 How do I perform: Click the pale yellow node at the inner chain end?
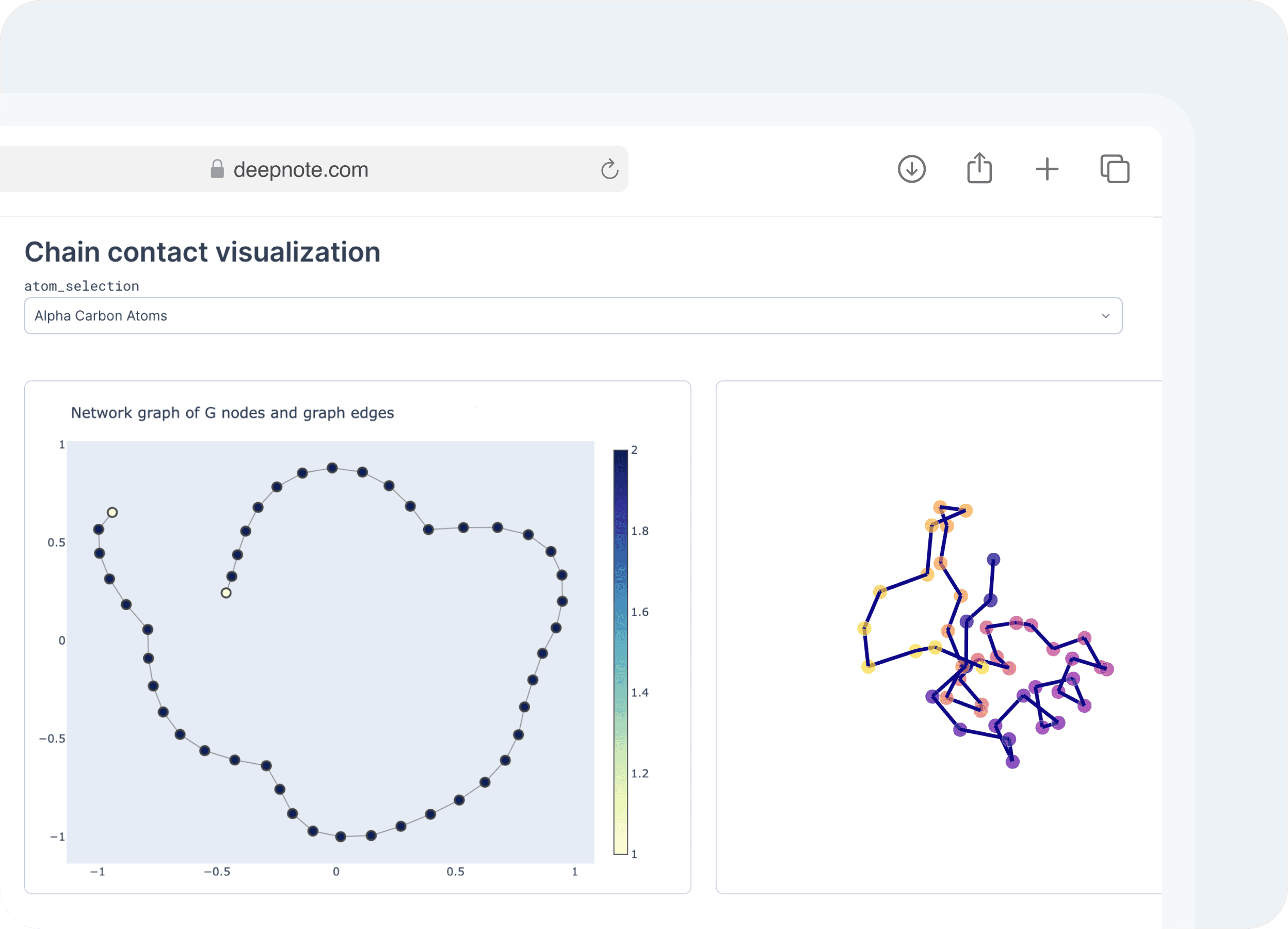pyautogui.click(x=226, y=593)
